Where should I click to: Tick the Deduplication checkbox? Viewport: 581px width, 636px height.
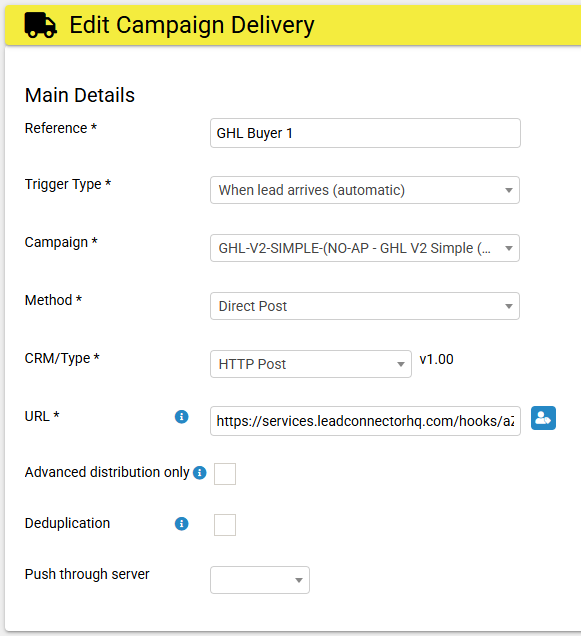225,525
